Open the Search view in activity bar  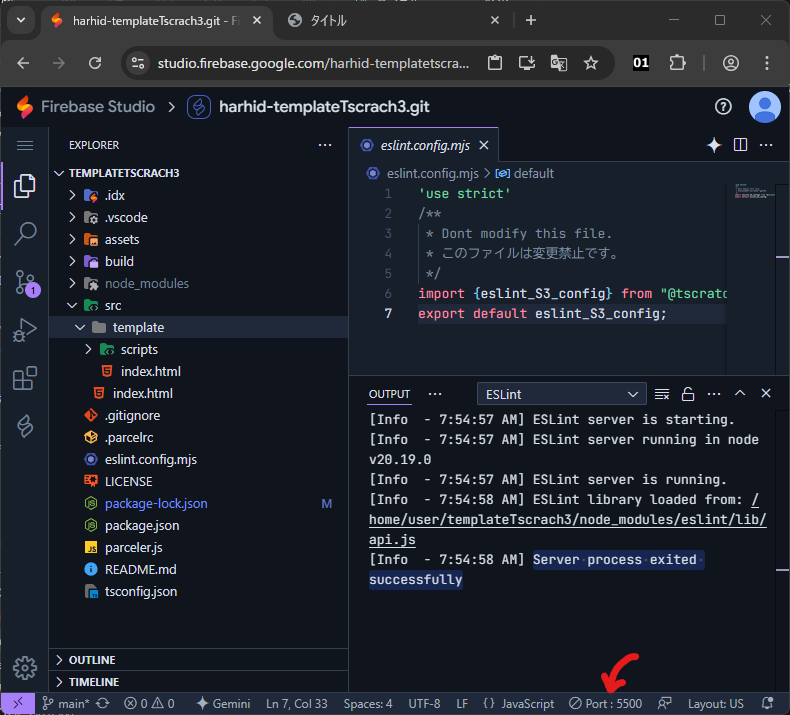point(24,234)
